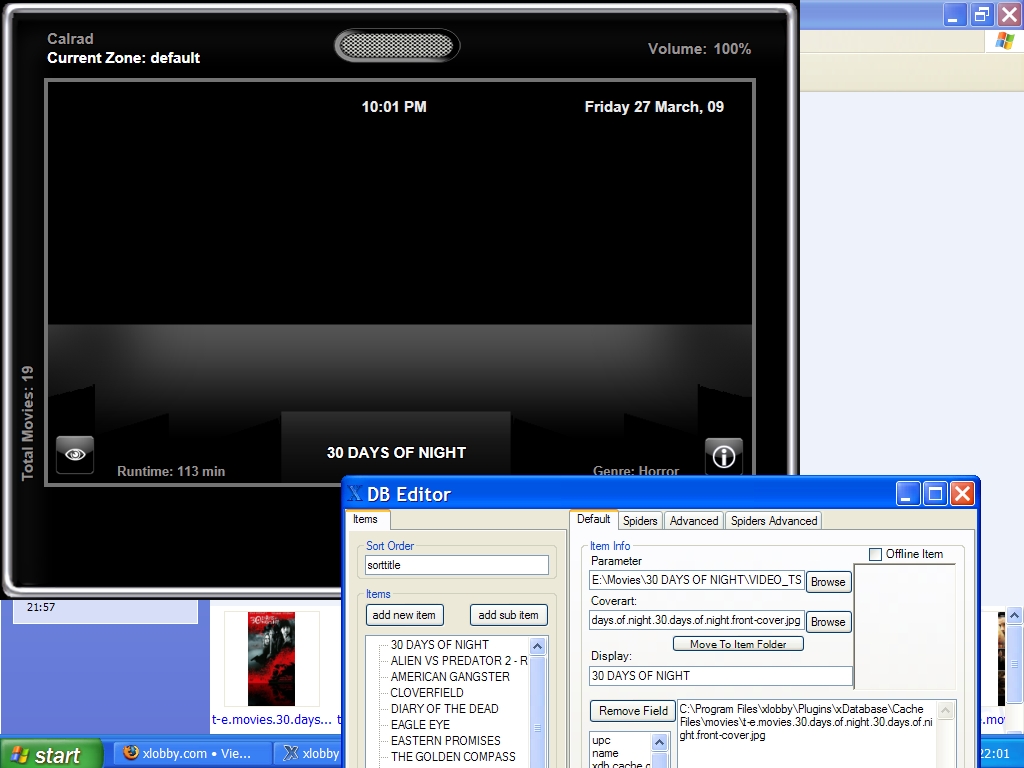
Task: Select ALIEN VS PREDATOR 2 item
Action: [x=459, y=661]
